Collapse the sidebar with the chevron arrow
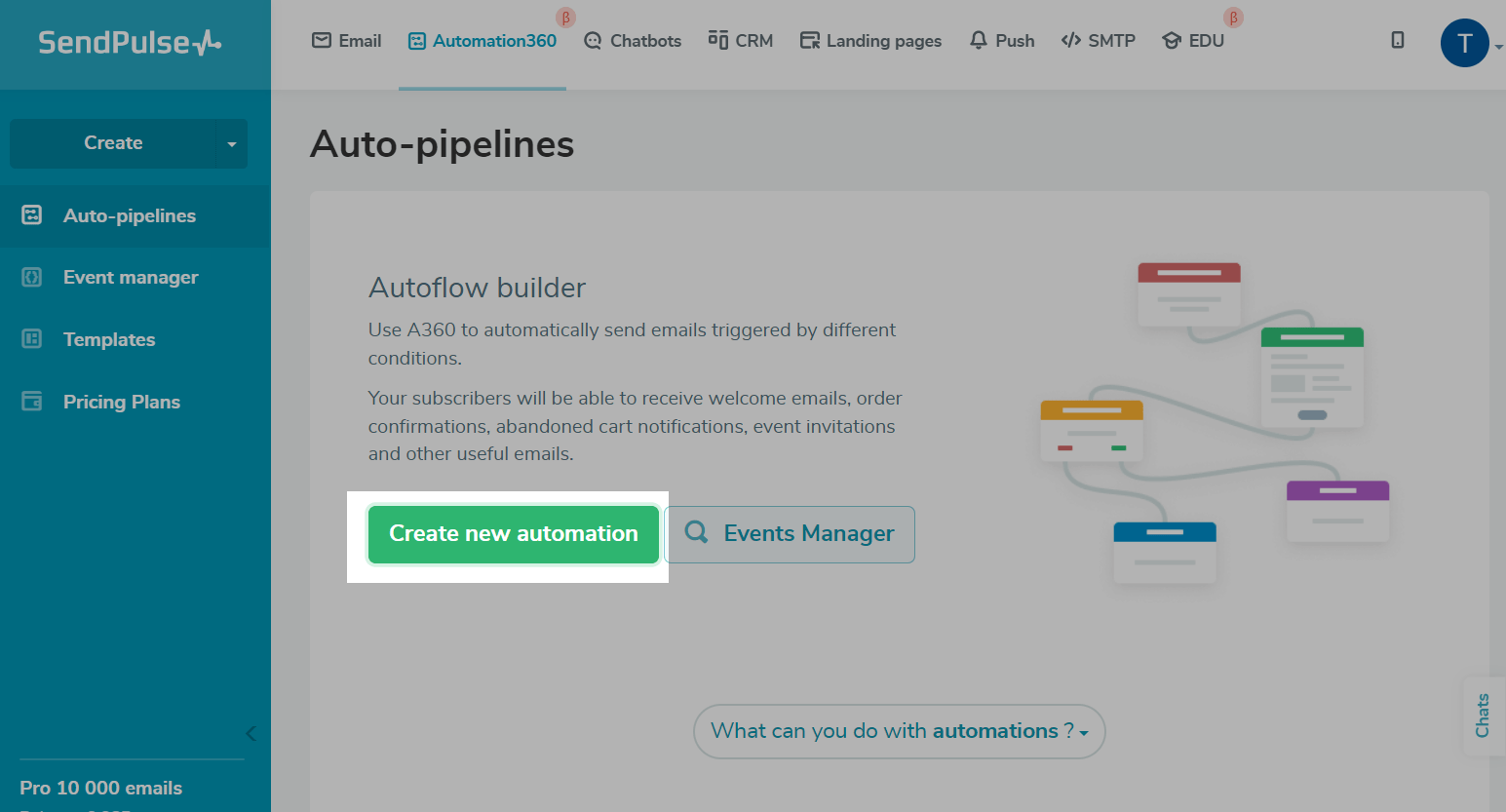Viewport: 1506px width, 812px height. point(251,733)
